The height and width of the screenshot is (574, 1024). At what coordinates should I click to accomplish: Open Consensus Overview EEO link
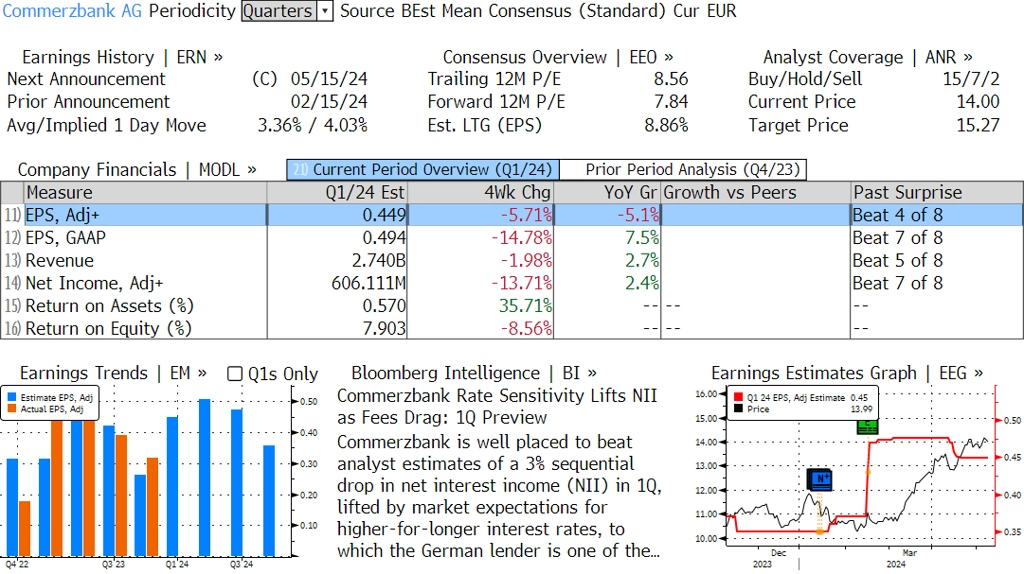558,57
